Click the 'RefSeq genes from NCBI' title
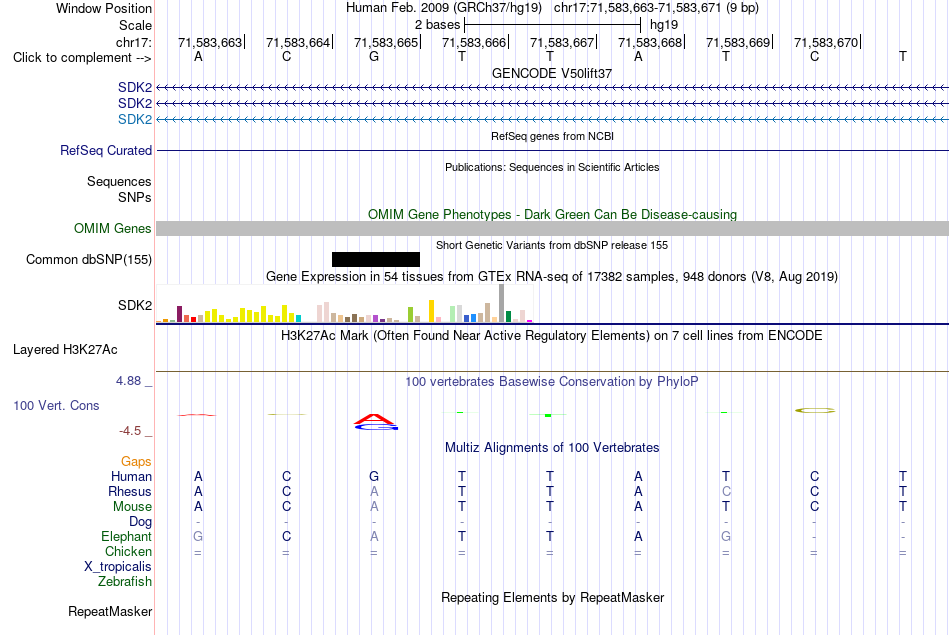Viewport: 950px width, 635px height. coord(552,136)
